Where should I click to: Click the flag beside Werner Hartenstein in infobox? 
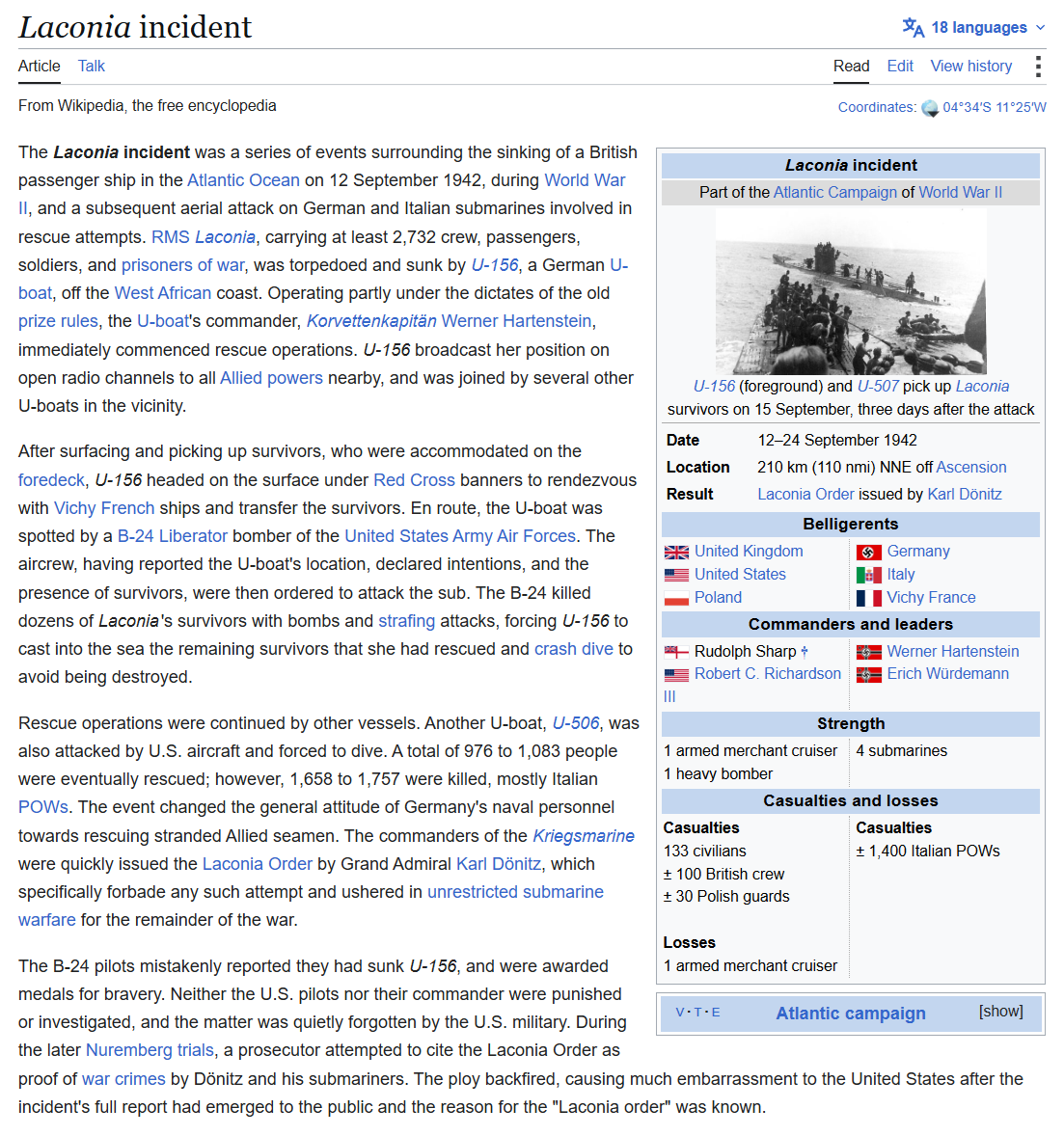[868, 652]
